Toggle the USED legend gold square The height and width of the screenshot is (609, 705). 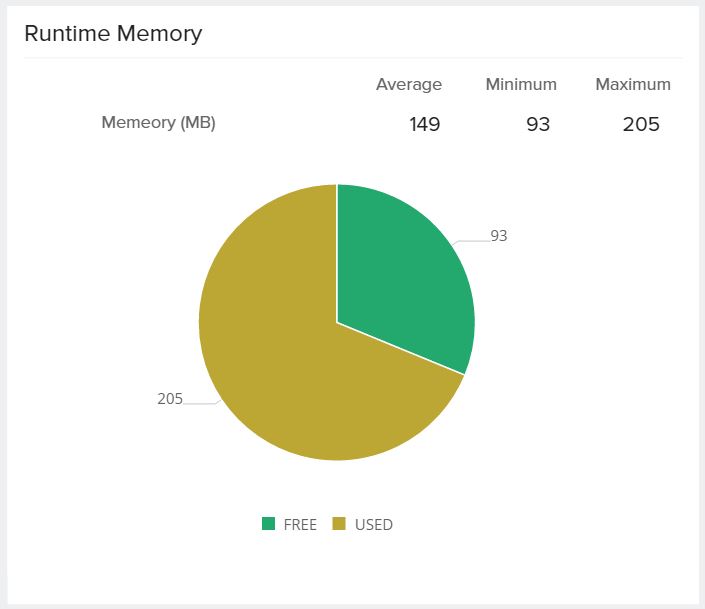click(x=339, y=524)
